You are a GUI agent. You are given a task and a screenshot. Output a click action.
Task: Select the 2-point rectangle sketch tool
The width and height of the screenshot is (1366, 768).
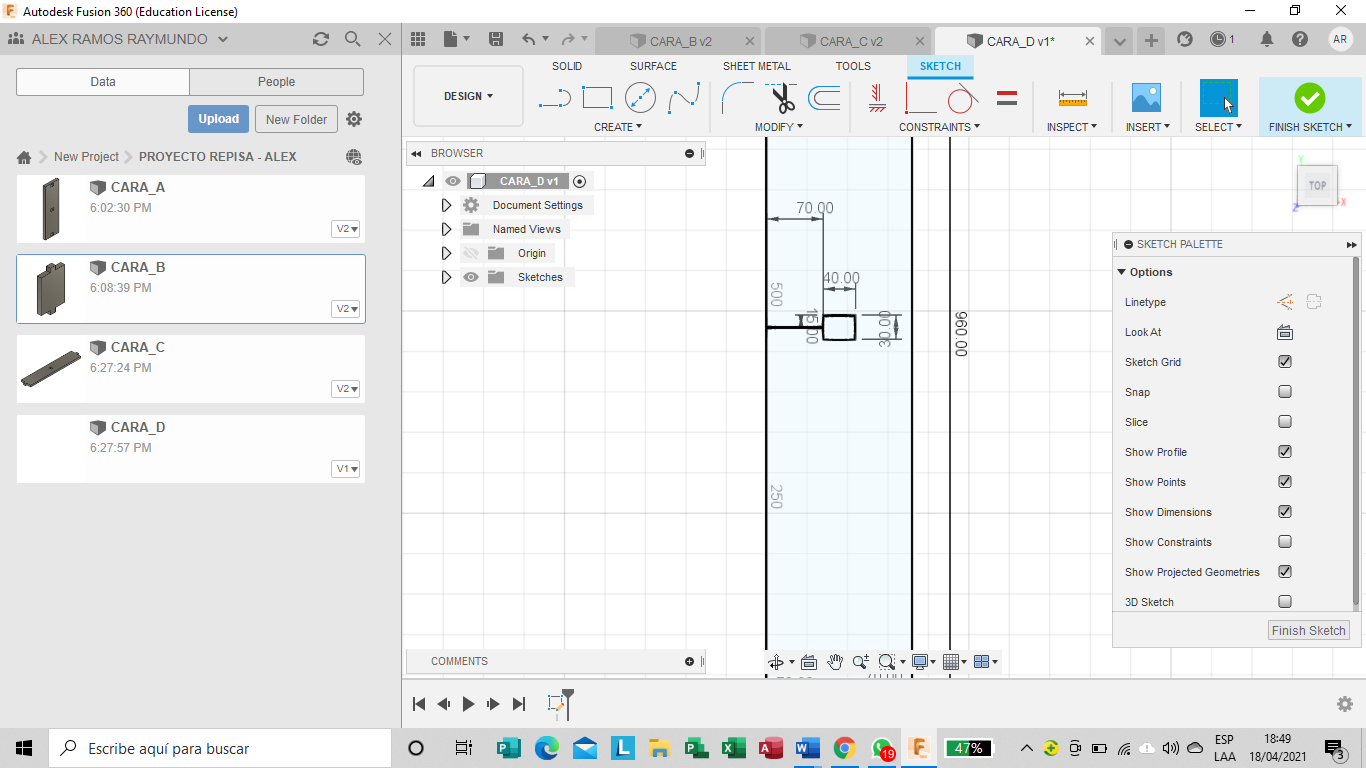597,97
